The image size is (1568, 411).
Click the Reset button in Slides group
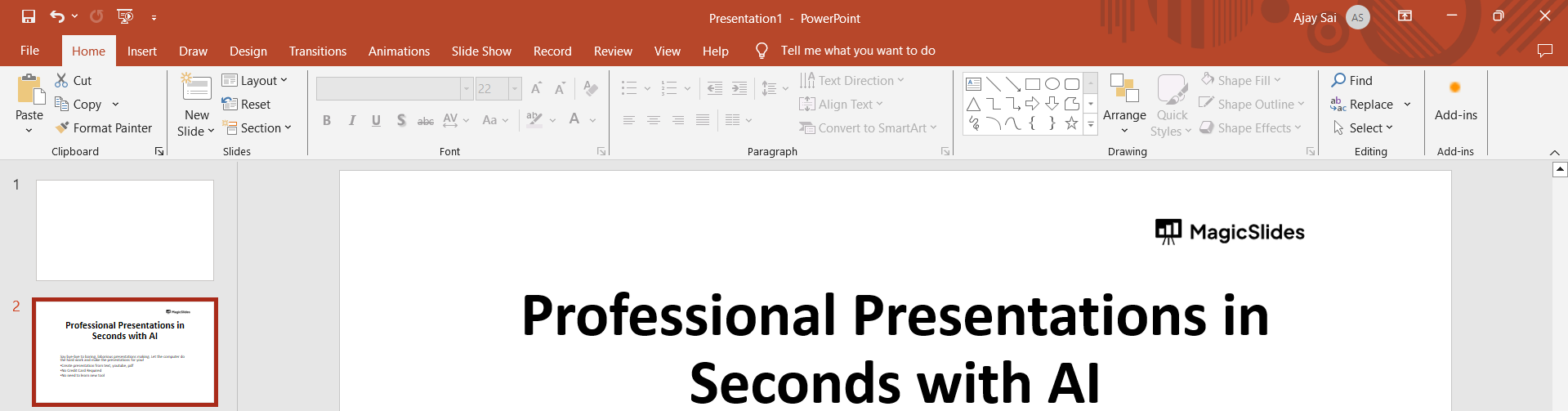tap(246, 104)
